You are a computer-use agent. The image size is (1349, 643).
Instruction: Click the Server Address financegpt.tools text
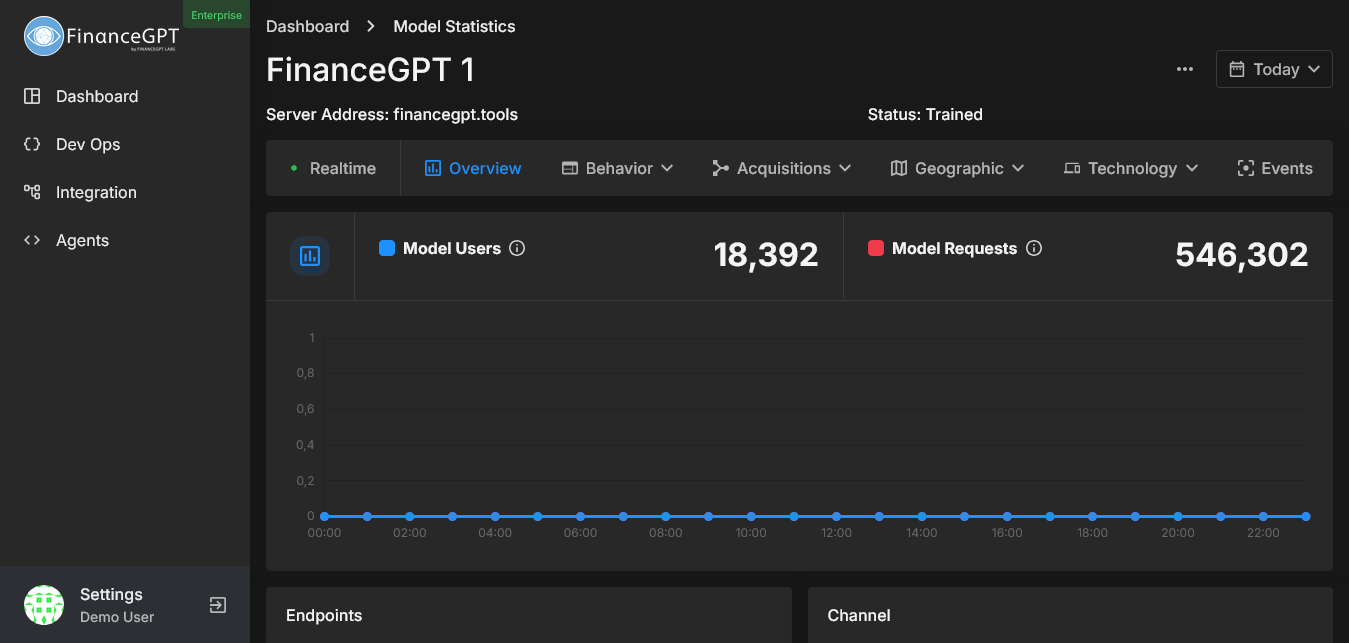click(392, 114)
